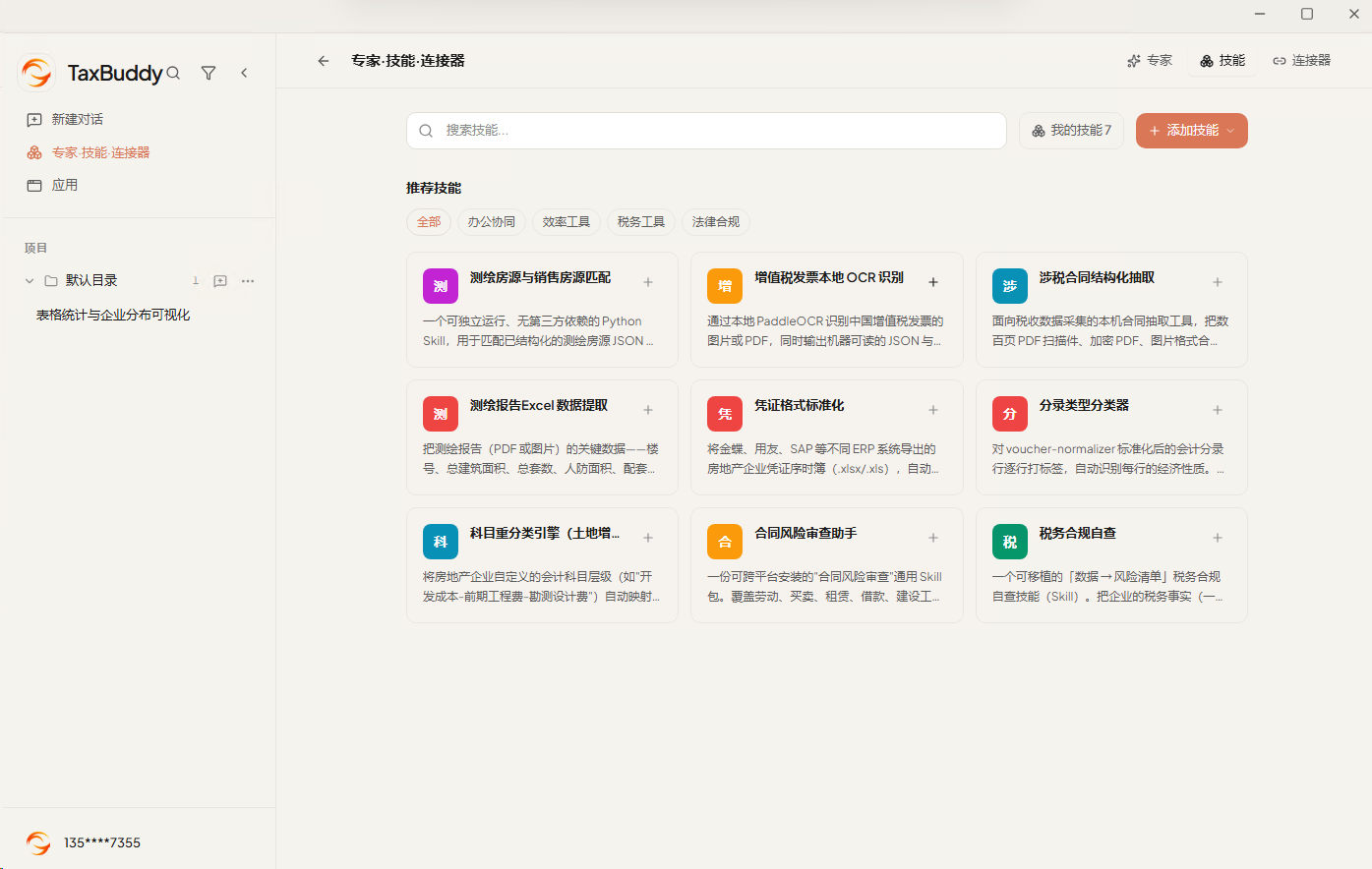This screenshot has height=869, width=1372.
Task: Add the 凭证格式标准化 skill with plus
Action: [933, 410]
